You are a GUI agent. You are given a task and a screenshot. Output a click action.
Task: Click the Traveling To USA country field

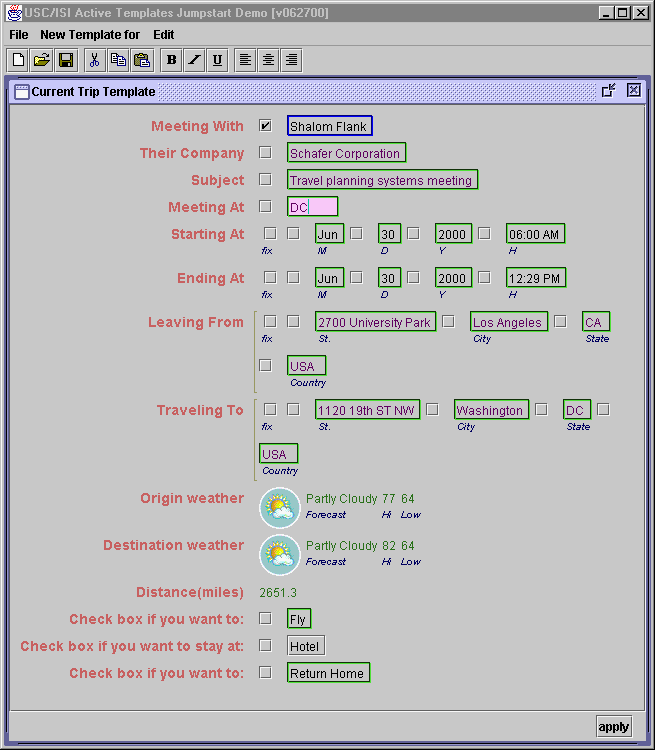(x=278, y=453)
